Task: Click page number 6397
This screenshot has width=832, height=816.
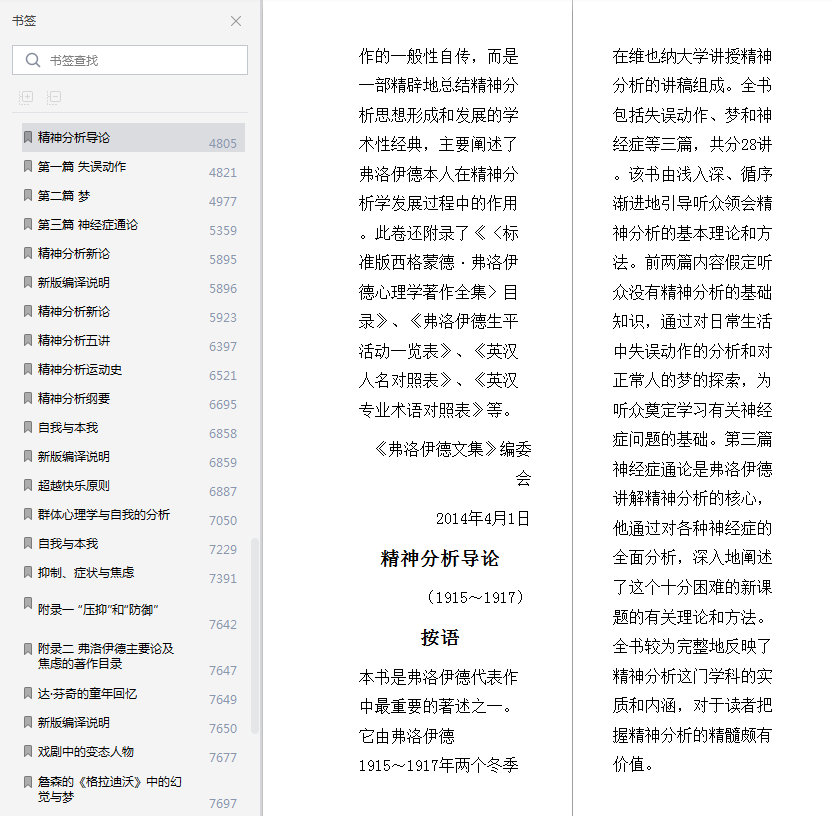Action: coord(223,346)
